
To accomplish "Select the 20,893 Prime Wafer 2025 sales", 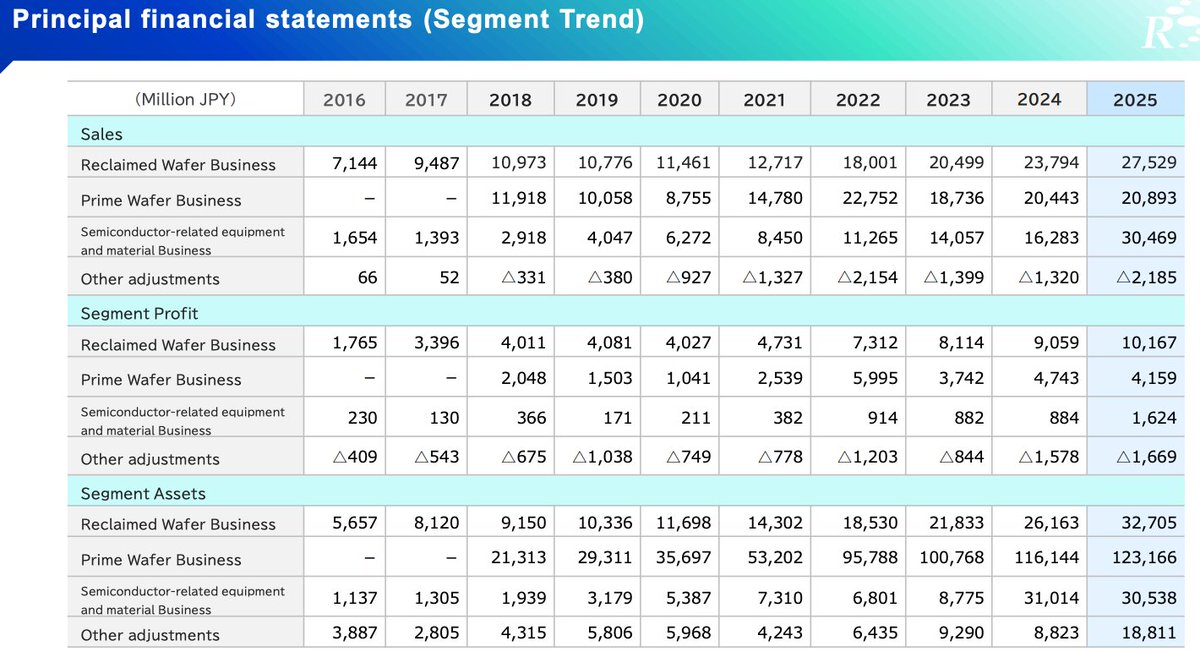I will tap(1149, 198).
